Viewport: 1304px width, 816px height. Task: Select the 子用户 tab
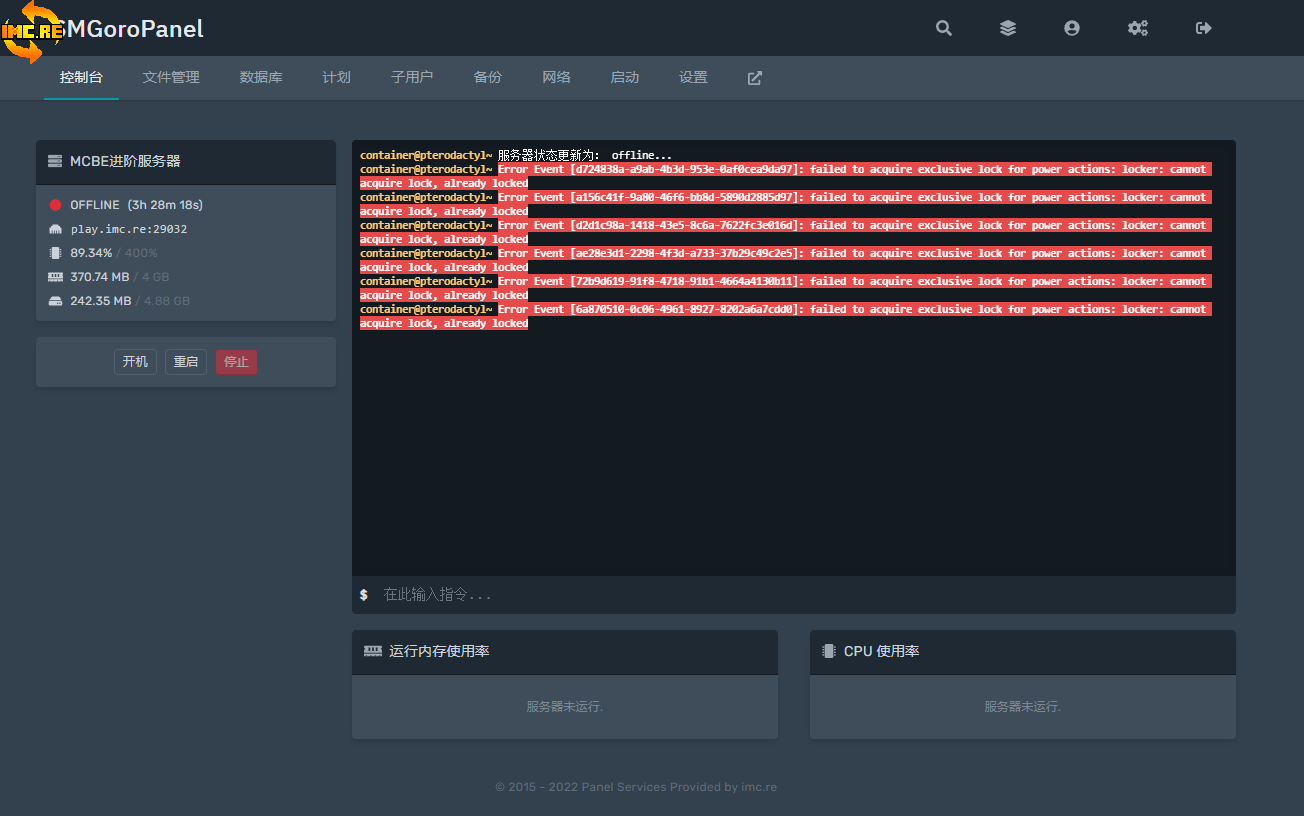(412, 78)
